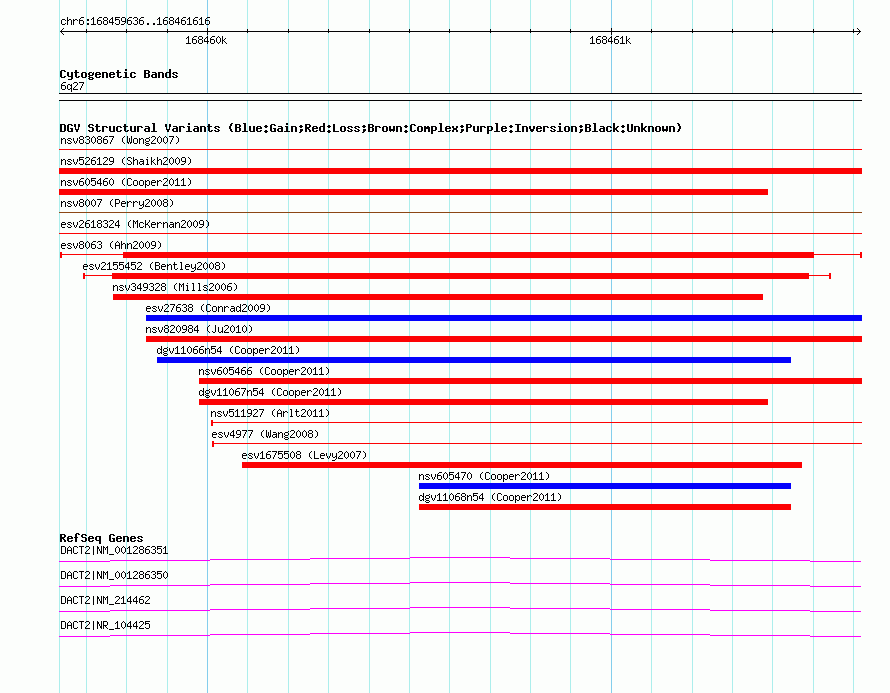The width and height of the screenshot is (890, 693).
Task: Click the esv1675508 (Levy2007) red bar
Action: point(522,465)
